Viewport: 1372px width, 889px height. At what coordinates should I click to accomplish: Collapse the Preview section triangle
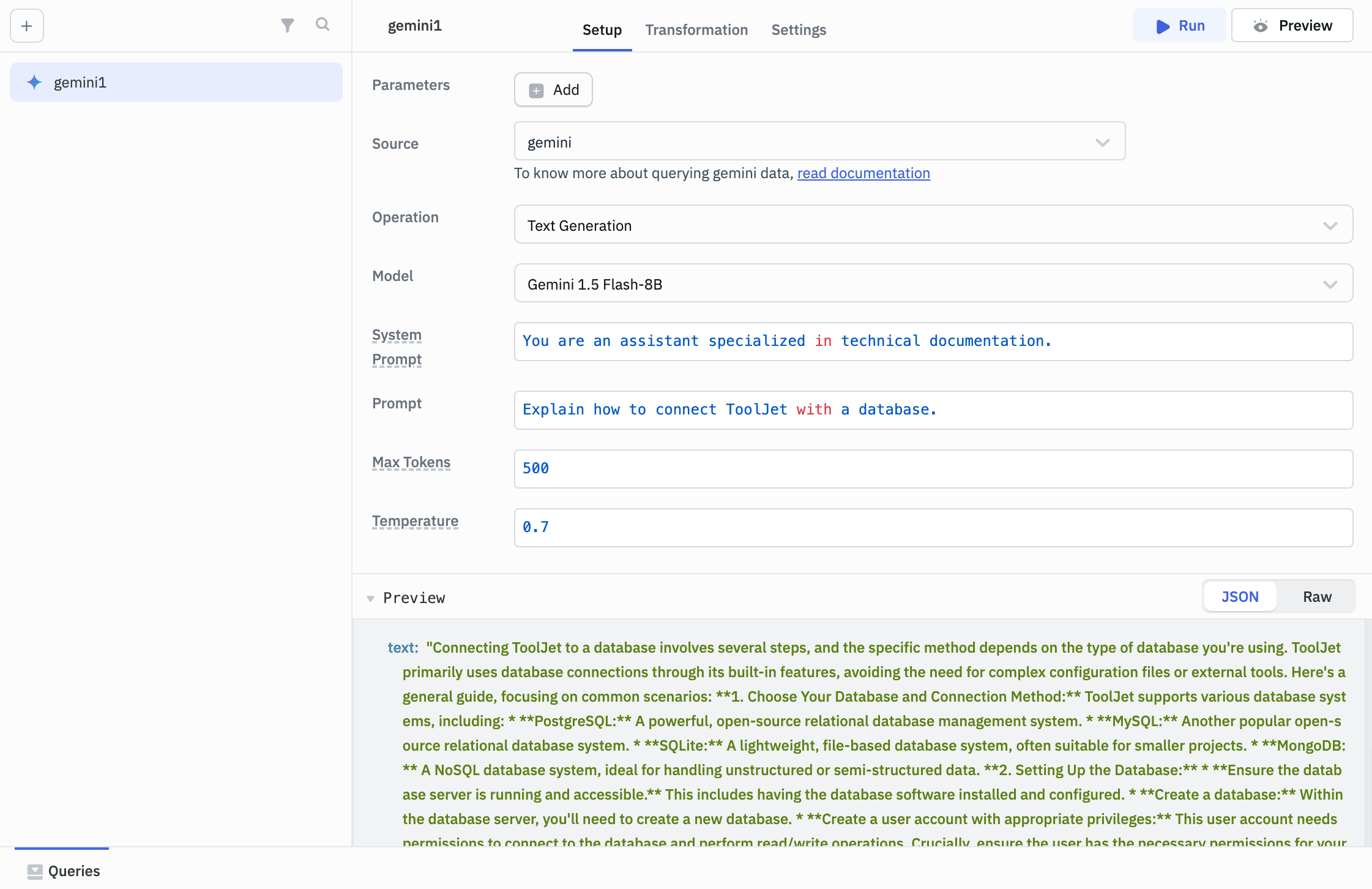(370, 598)
